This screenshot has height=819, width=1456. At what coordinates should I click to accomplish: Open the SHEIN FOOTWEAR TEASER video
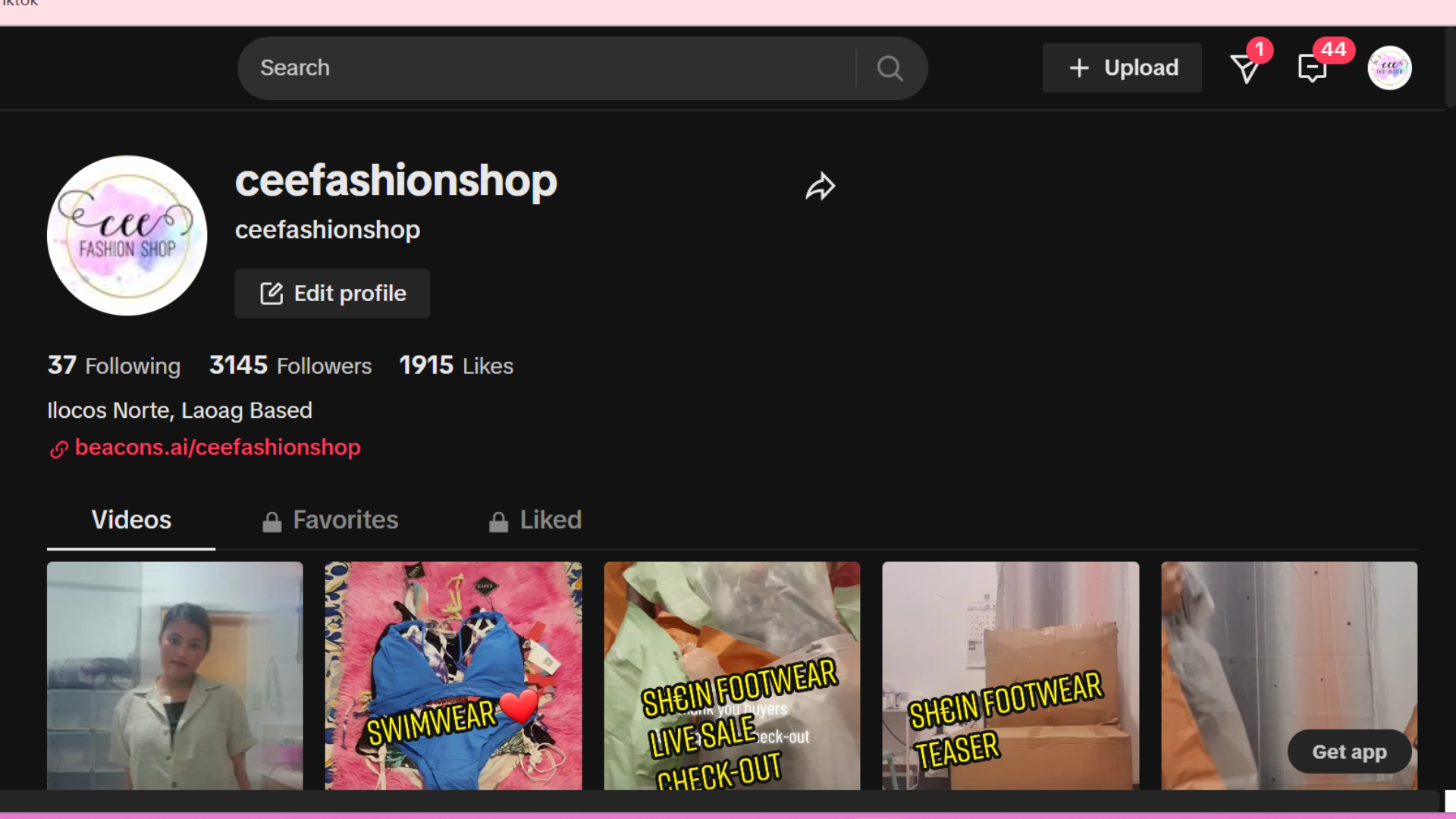pos(1010,675)
